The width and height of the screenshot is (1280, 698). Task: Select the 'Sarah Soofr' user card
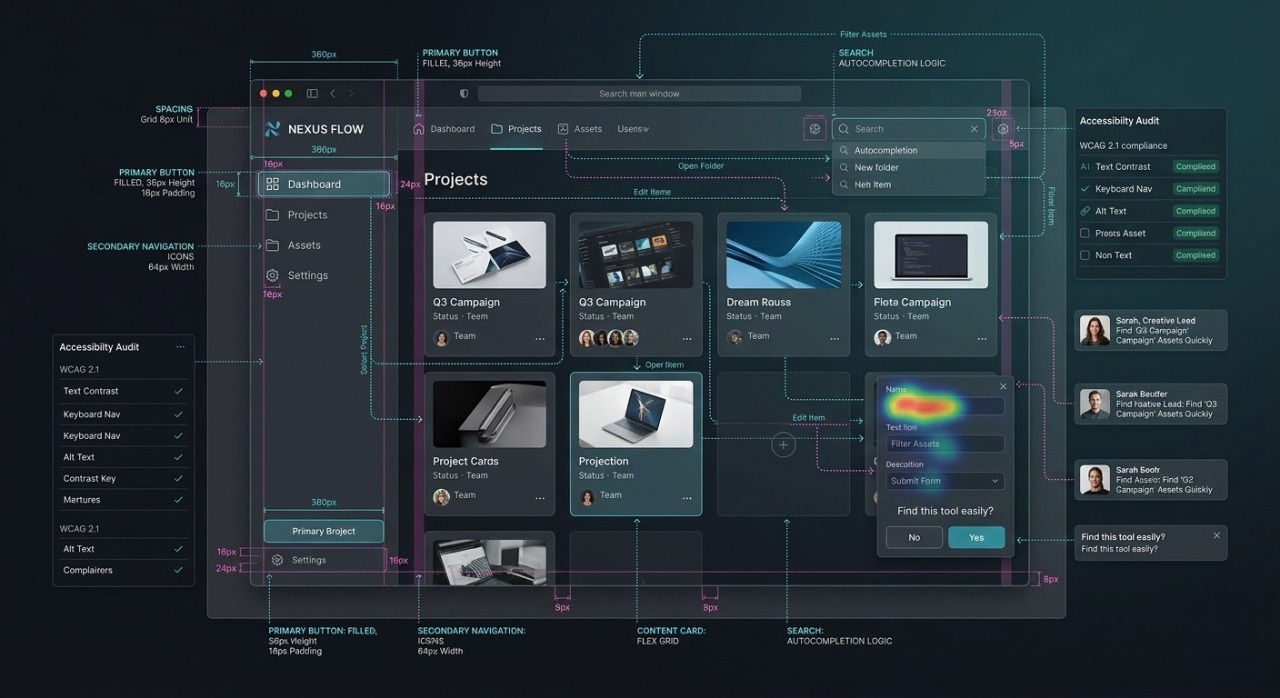point(1151,479)
